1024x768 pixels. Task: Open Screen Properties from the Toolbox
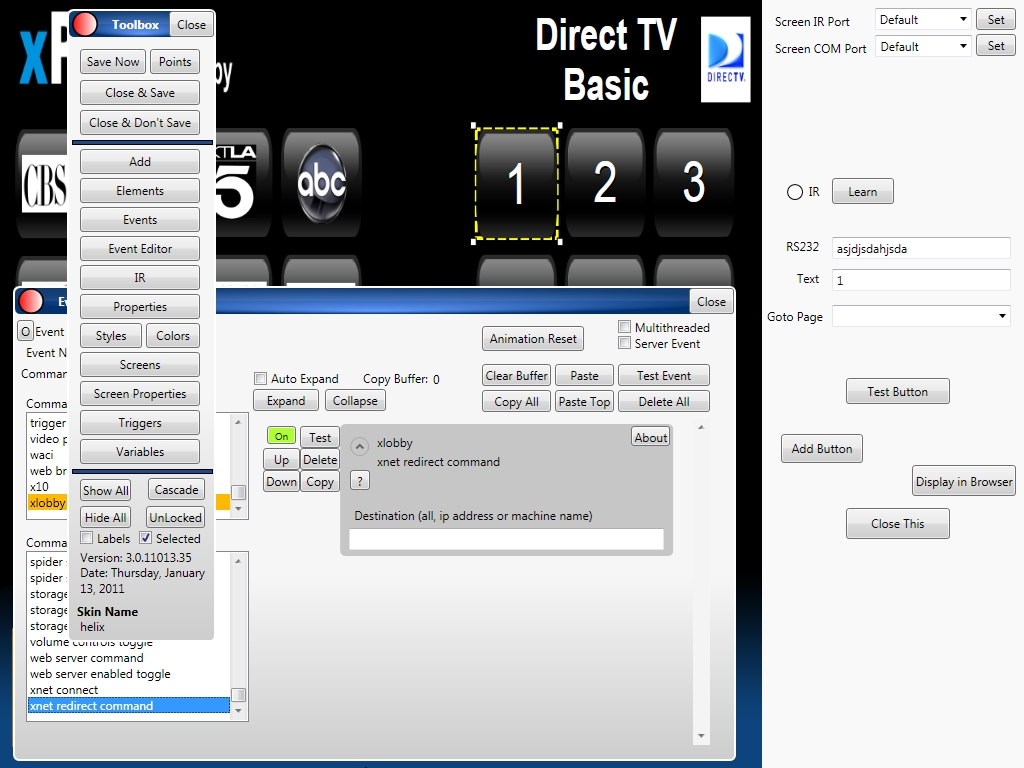click(x=140, y=394)
